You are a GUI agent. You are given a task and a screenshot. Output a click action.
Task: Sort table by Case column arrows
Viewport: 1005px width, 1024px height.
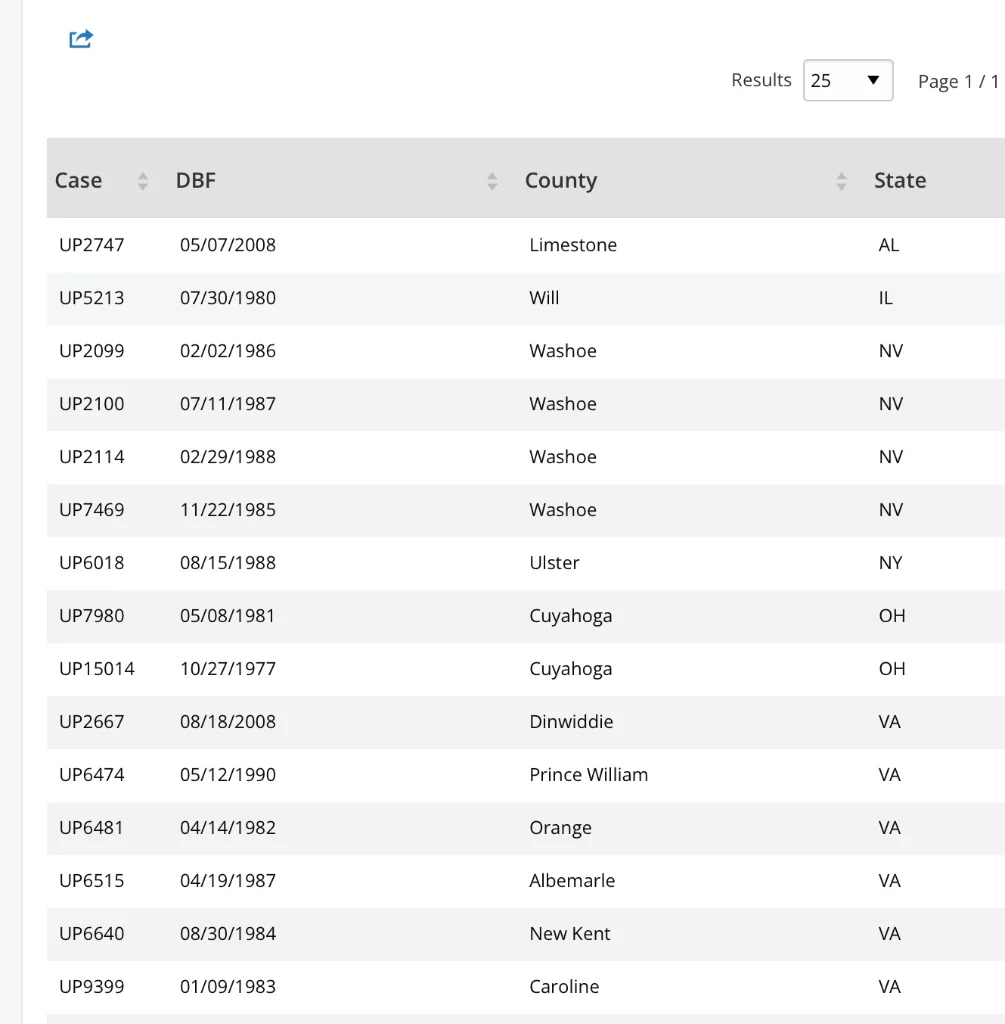point(143,181)
